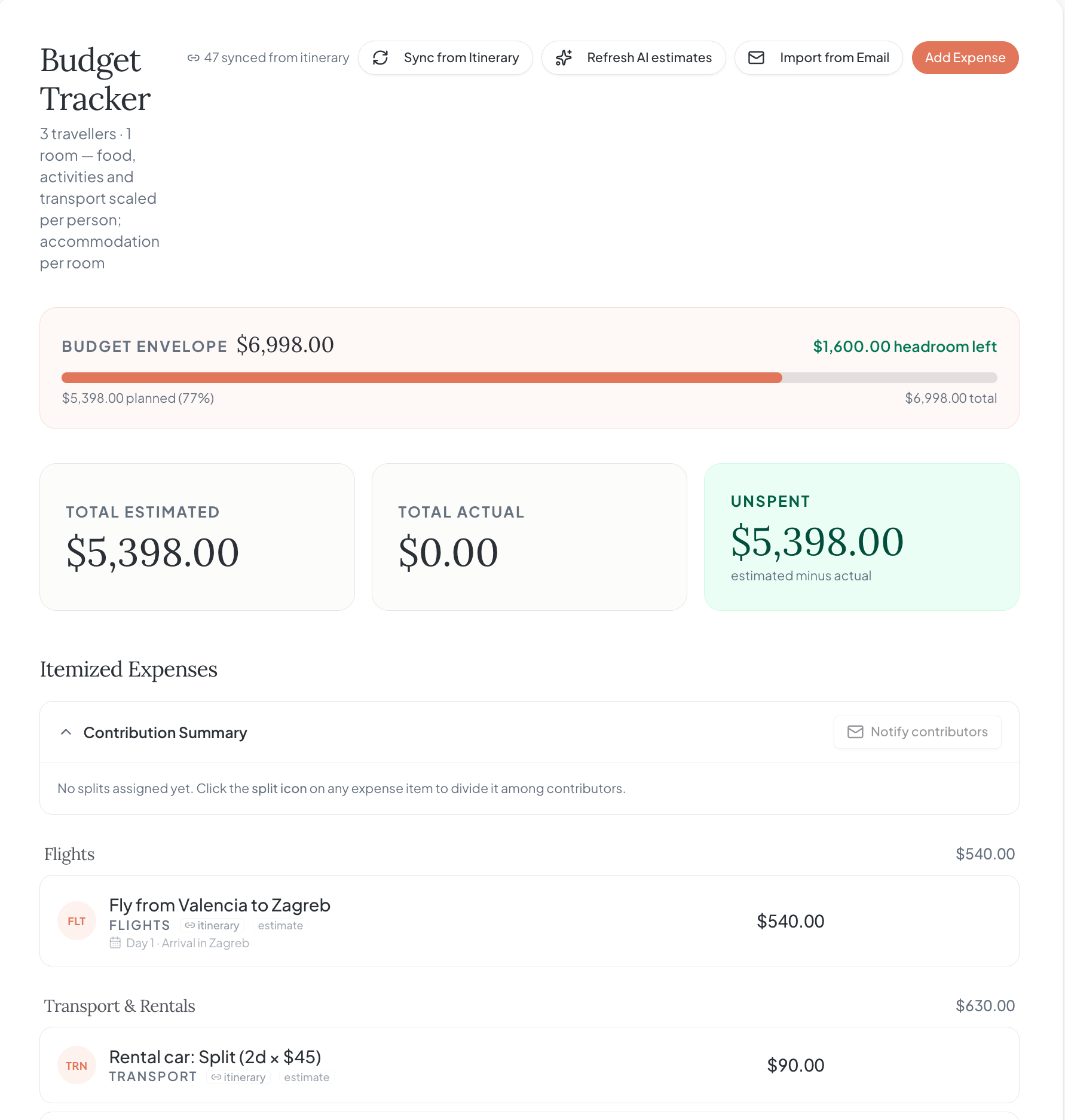Click '$1,600.00 headroom left' text

(x=905, y=347)
